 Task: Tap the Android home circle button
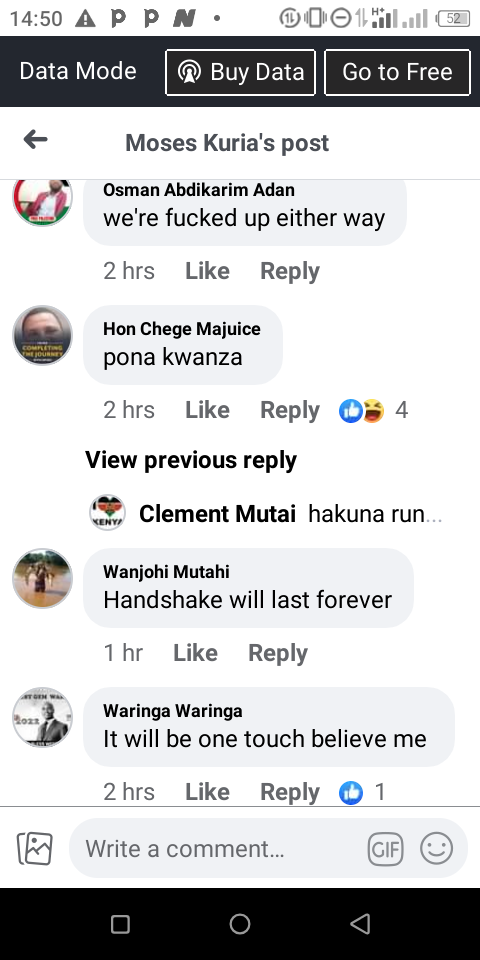click(239, 923)
